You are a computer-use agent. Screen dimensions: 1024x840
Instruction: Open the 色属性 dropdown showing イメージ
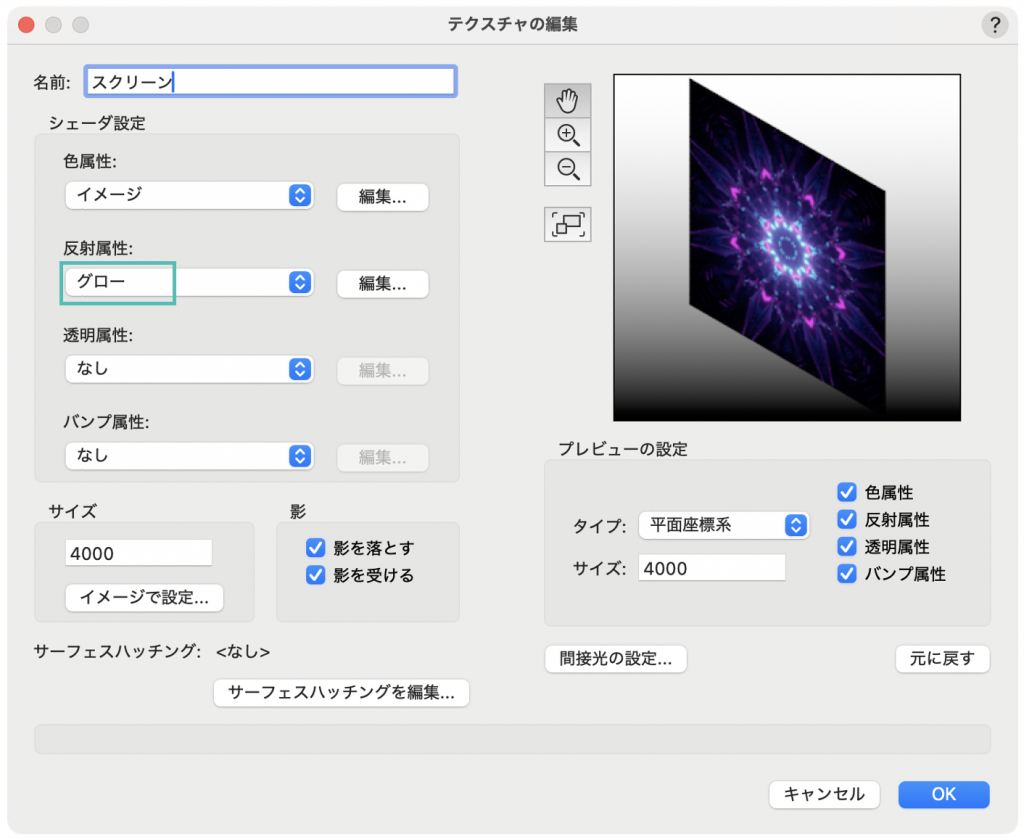pos(189,195)
